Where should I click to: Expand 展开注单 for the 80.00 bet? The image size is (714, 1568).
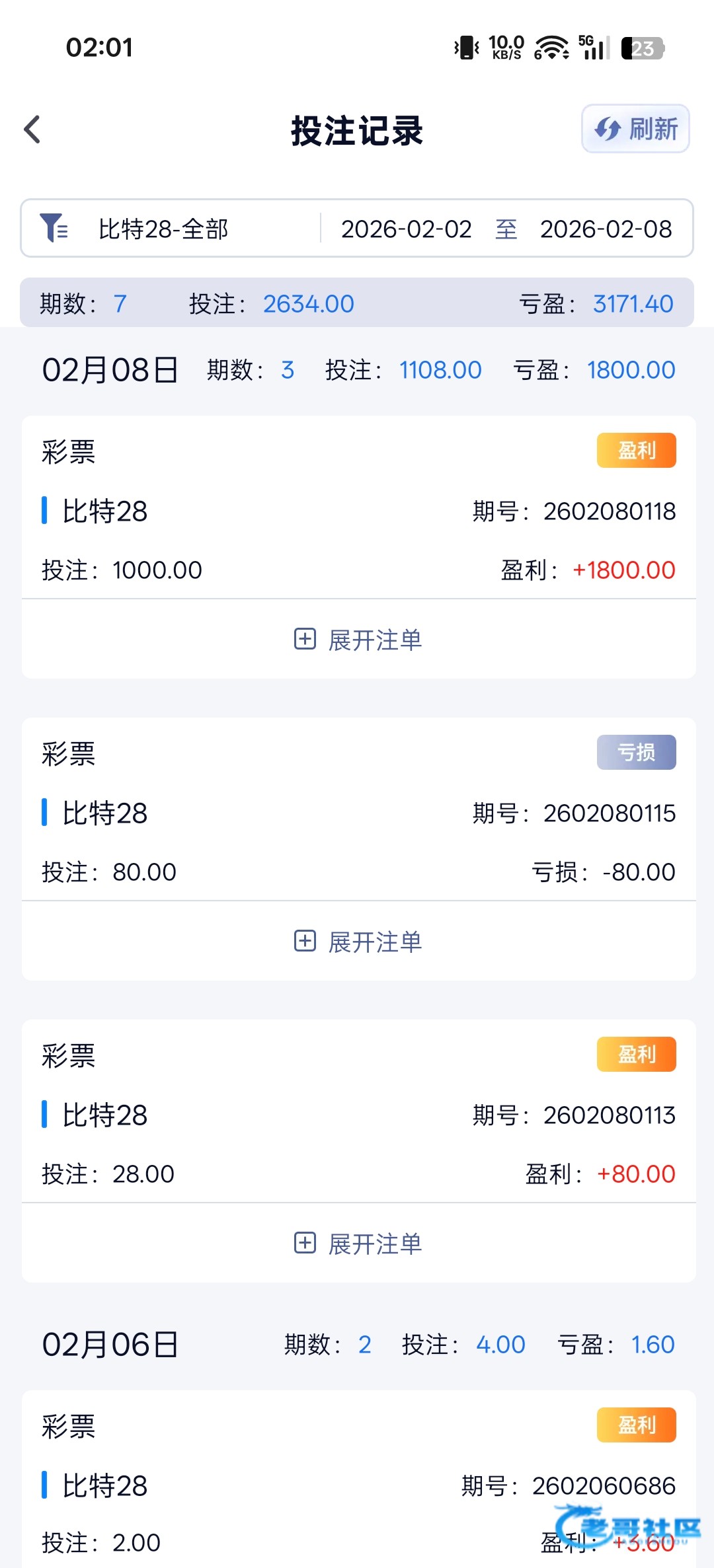pos(375,942)
